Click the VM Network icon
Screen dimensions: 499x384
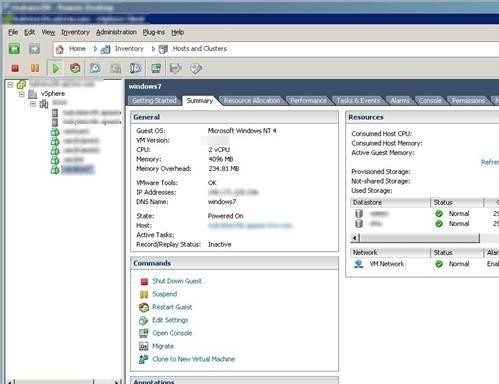click(359, 264)
